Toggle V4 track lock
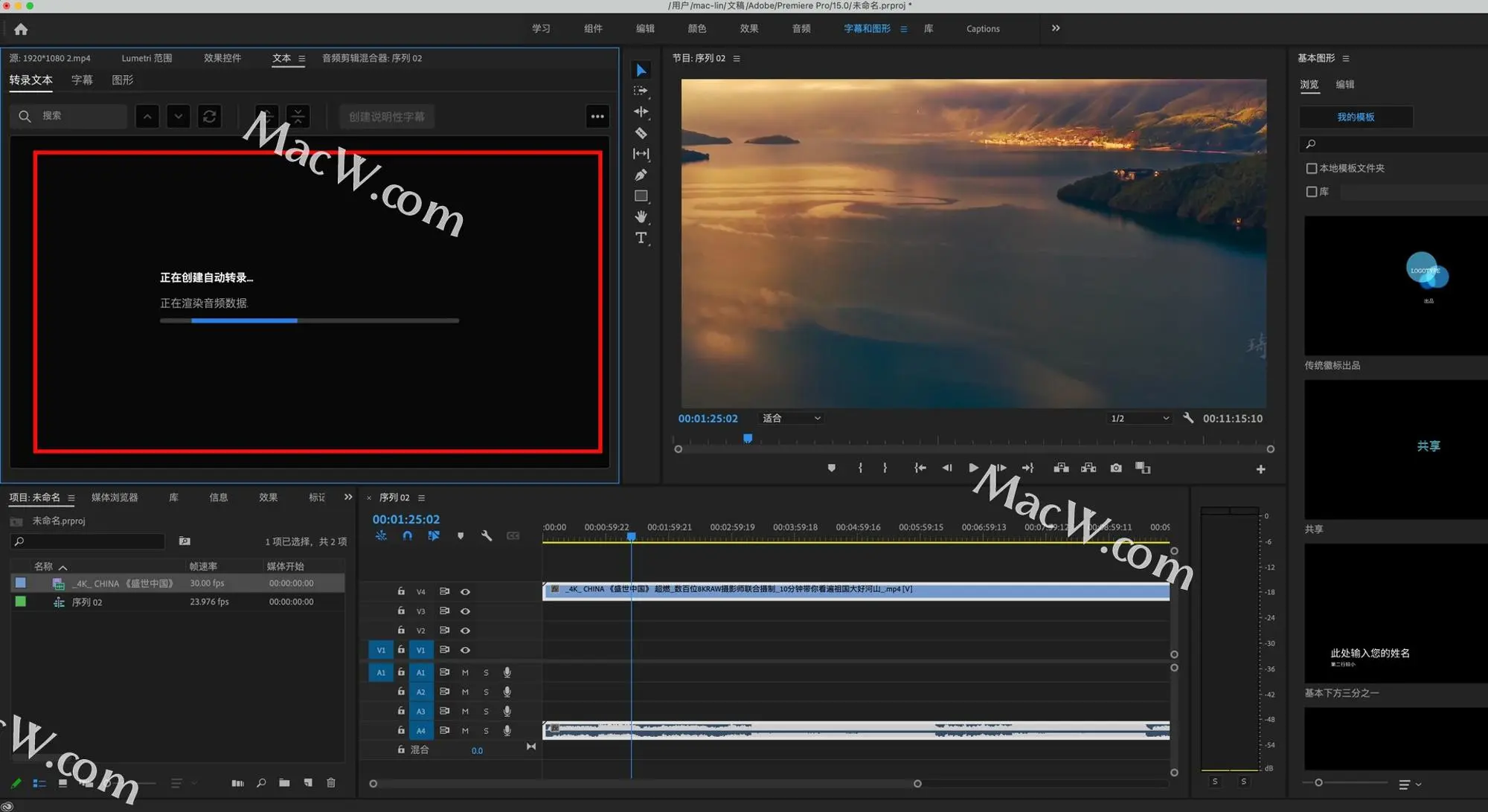 [x=401, y=591]
